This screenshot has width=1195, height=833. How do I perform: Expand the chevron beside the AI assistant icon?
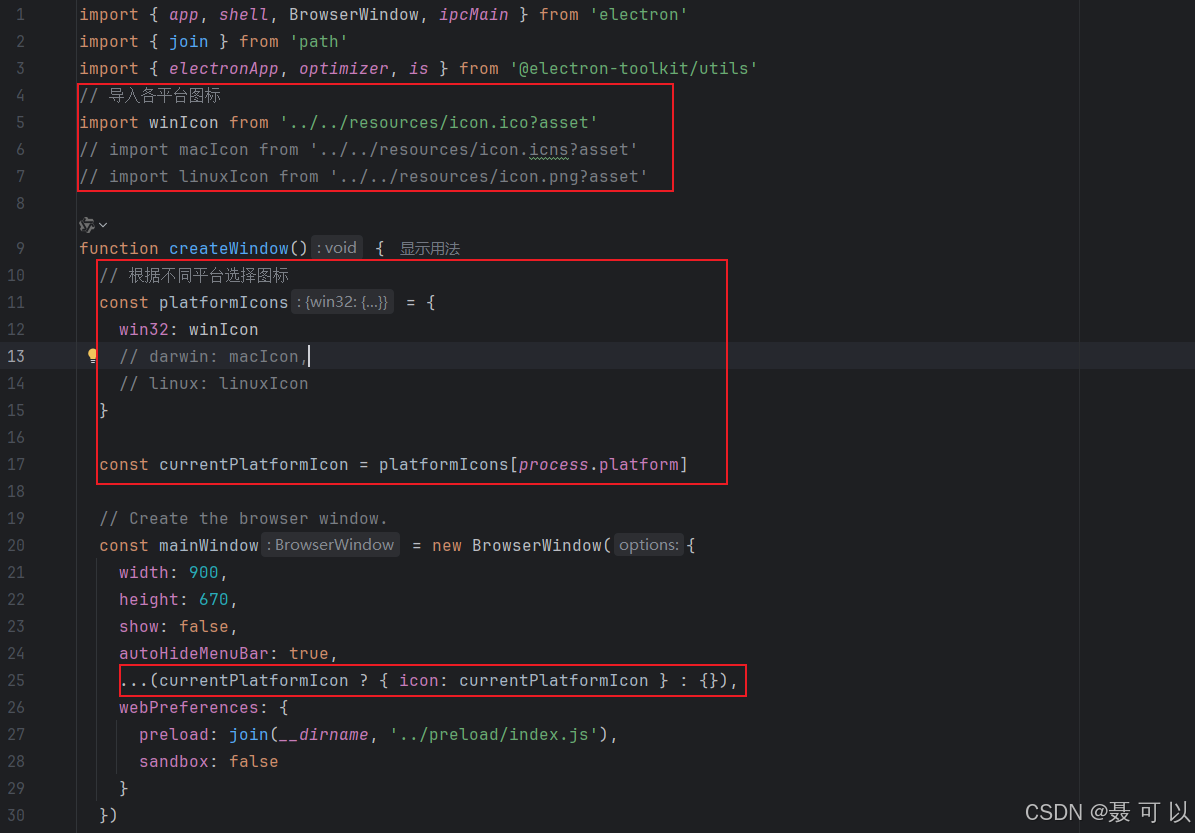pyautogui.click(x=103, y=225)
